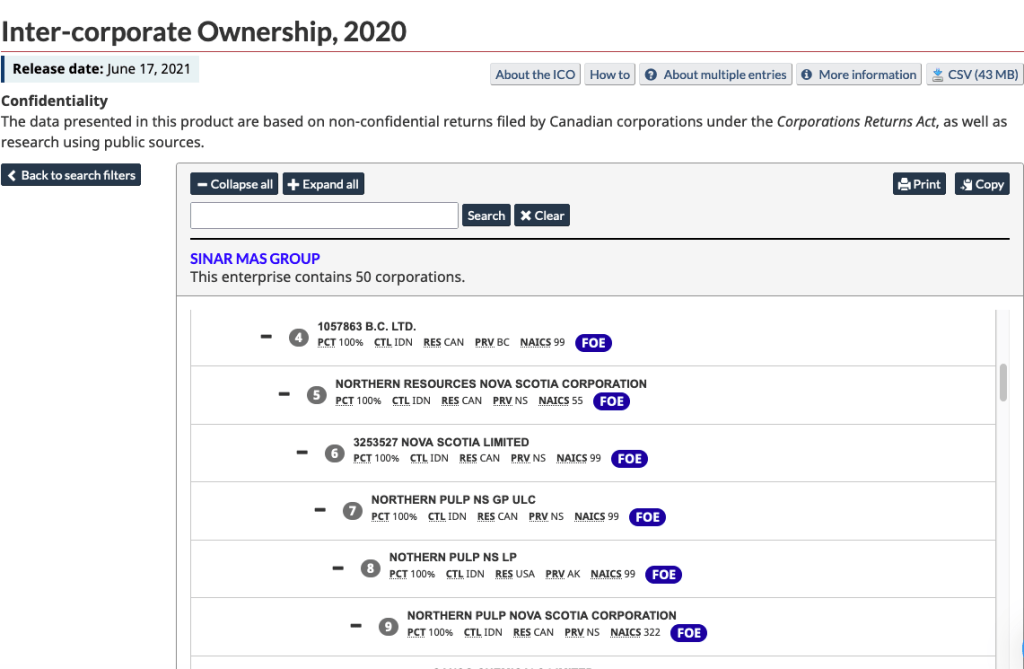The height and width of the screenshot is (669, 1024).
Task: Collapse the 1057863 B.C. LTD. node
Action: [266, 337]
